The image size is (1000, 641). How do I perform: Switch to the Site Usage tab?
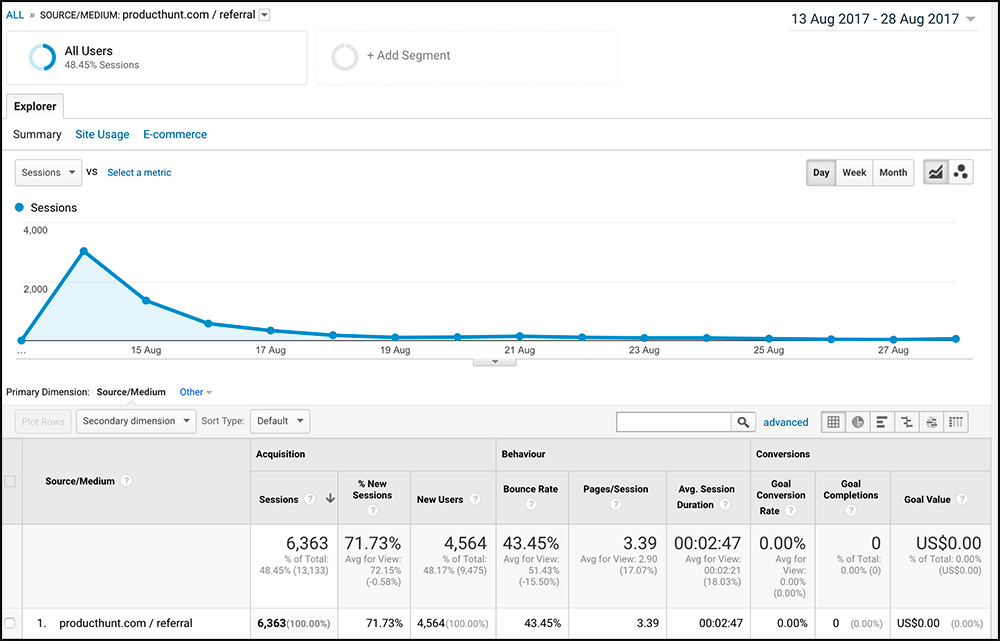102,134
